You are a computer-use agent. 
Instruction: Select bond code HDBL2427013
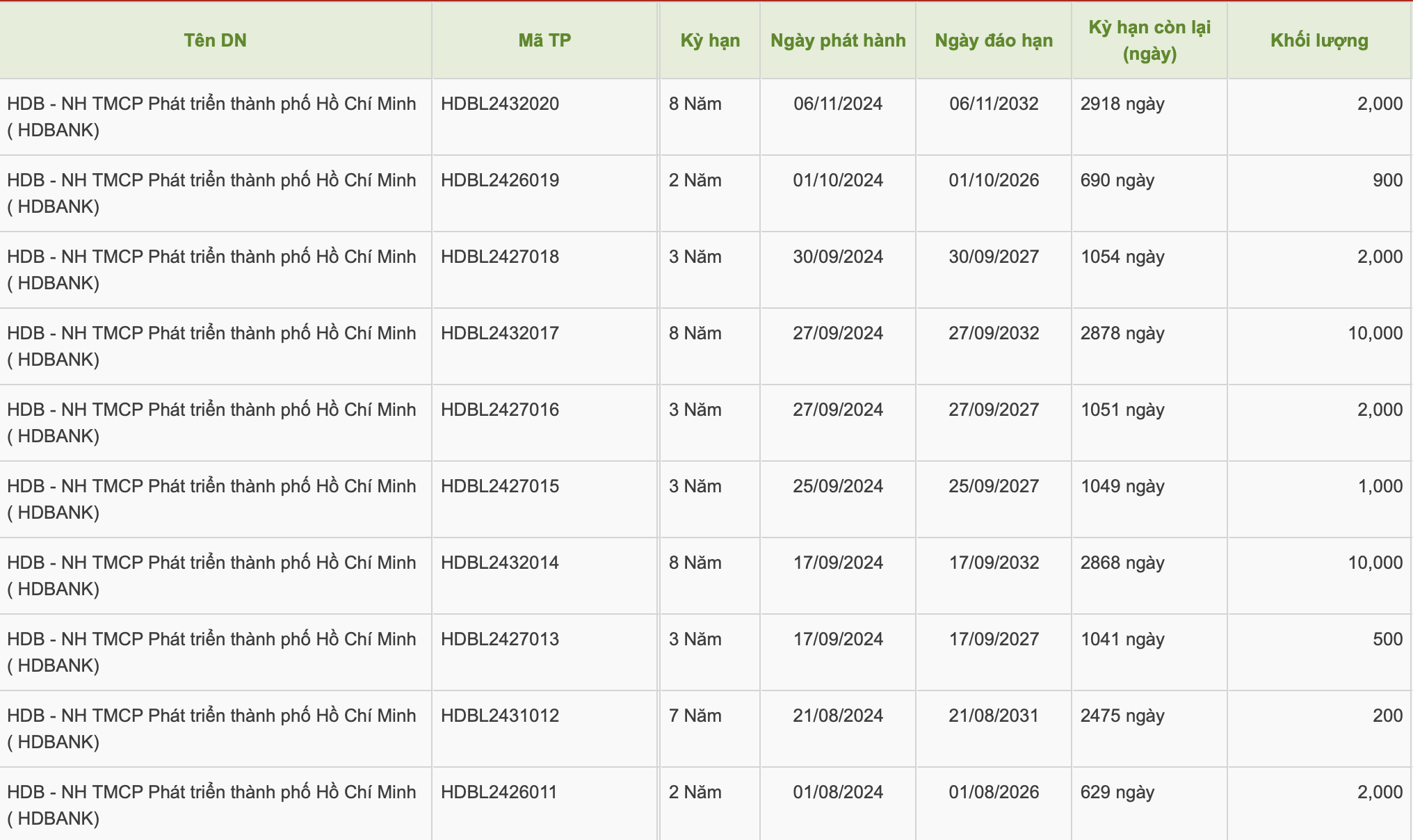tap(500, 639)
